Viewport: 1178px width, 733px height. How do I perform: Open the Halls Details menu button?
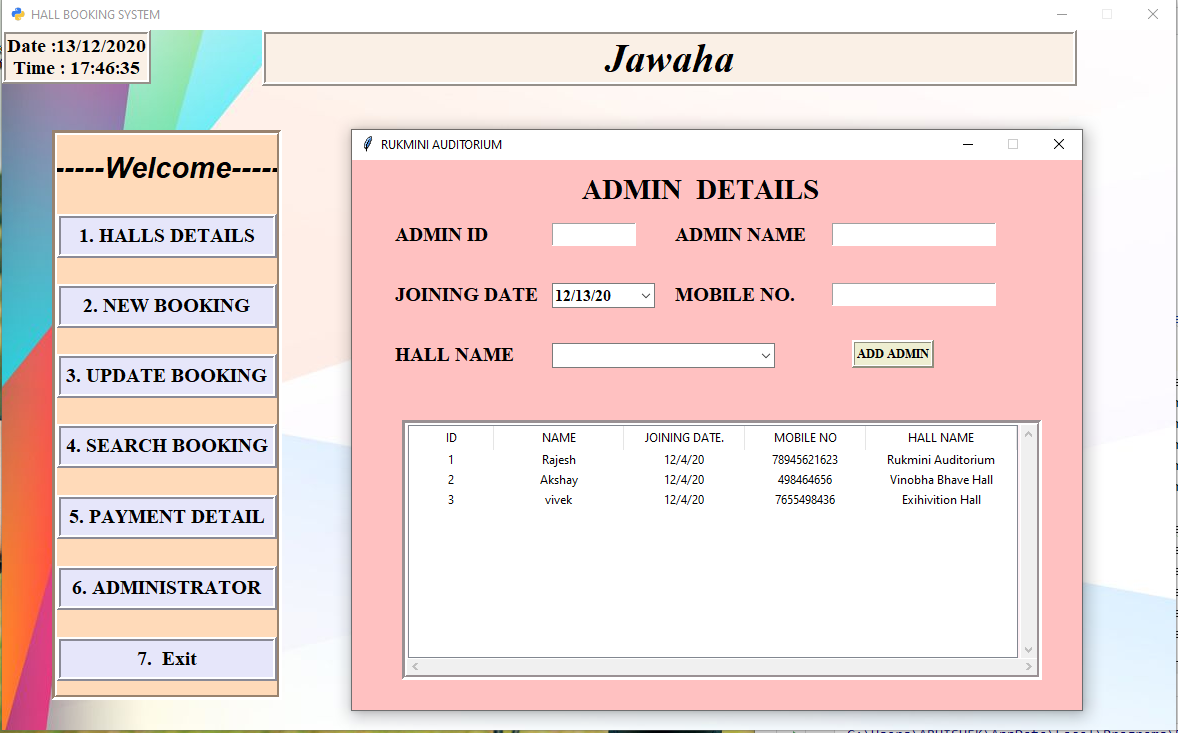click(167, 236)
